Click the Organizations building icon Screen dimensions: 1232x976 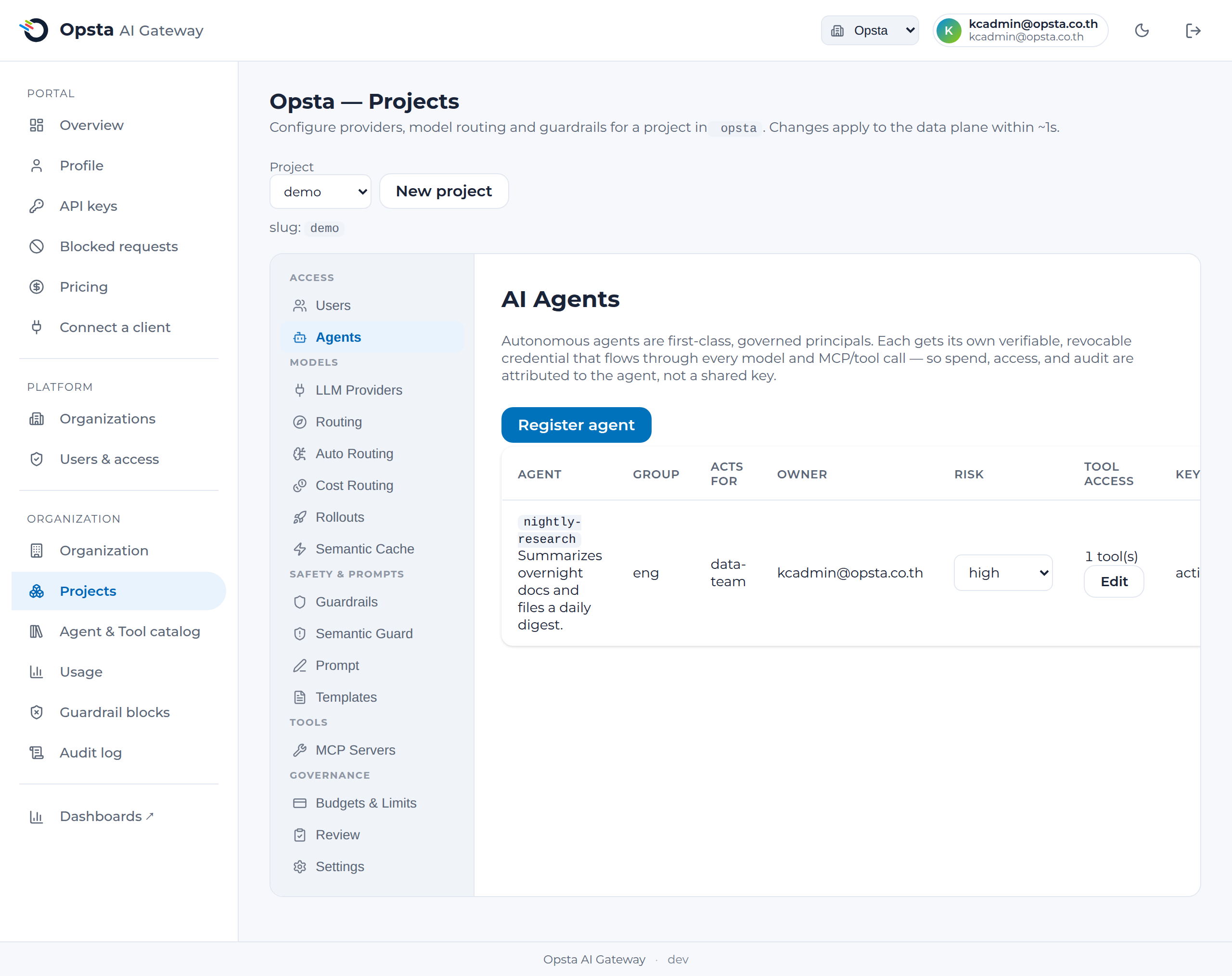pyautogui.click(x=37, y=419)
